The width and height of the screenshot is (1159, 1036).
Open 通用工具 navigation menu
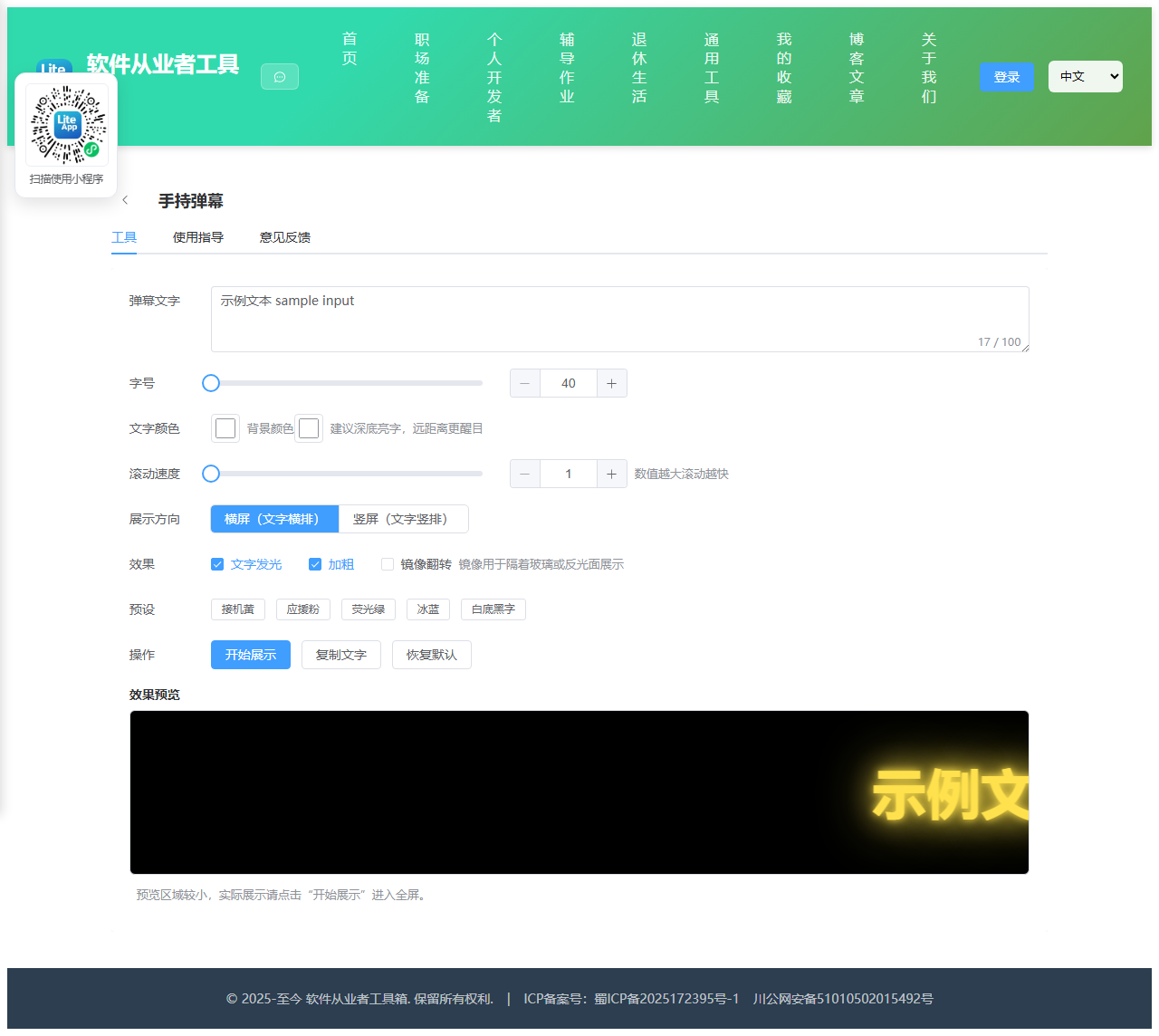712,68
